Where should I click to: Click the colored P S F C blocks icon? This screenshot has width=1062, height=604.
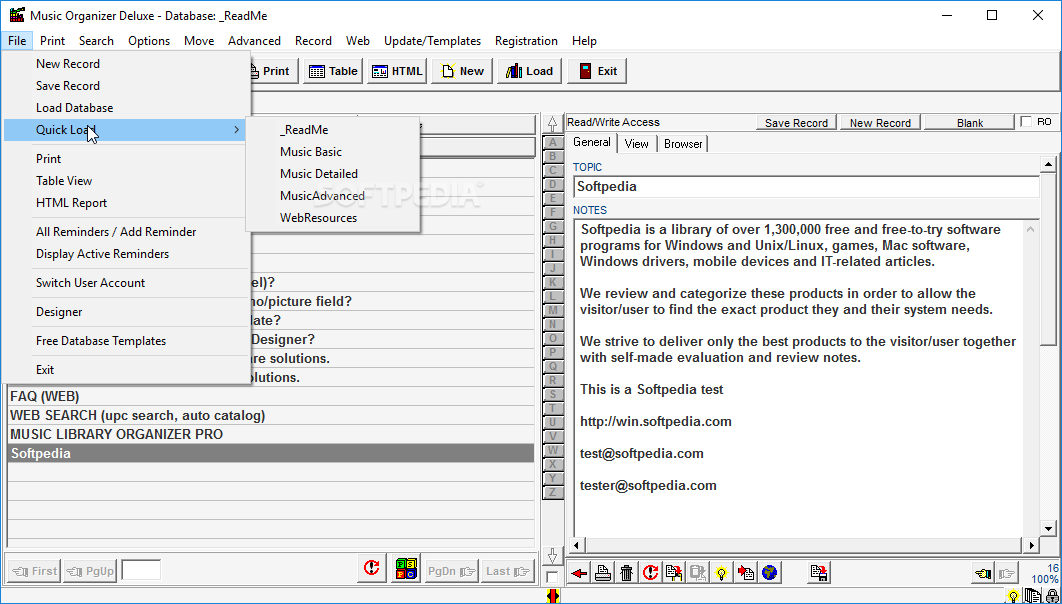(407, 569)
